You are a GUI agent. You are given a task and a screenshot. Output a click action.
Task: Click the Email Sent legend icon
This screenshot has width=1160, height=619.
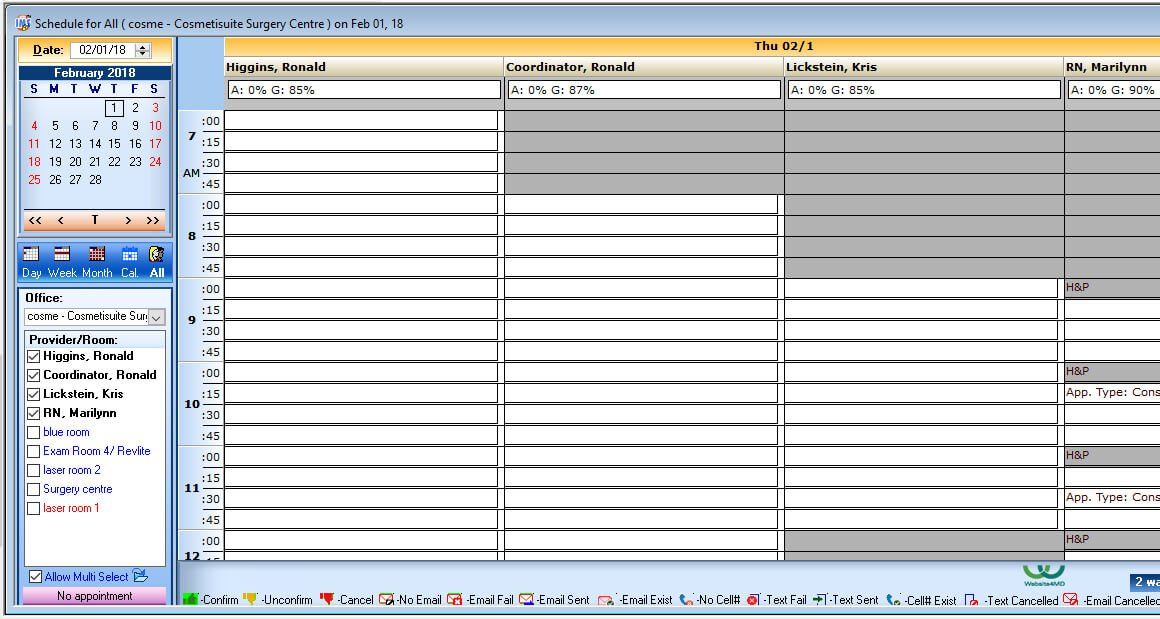tap(526, 600)
